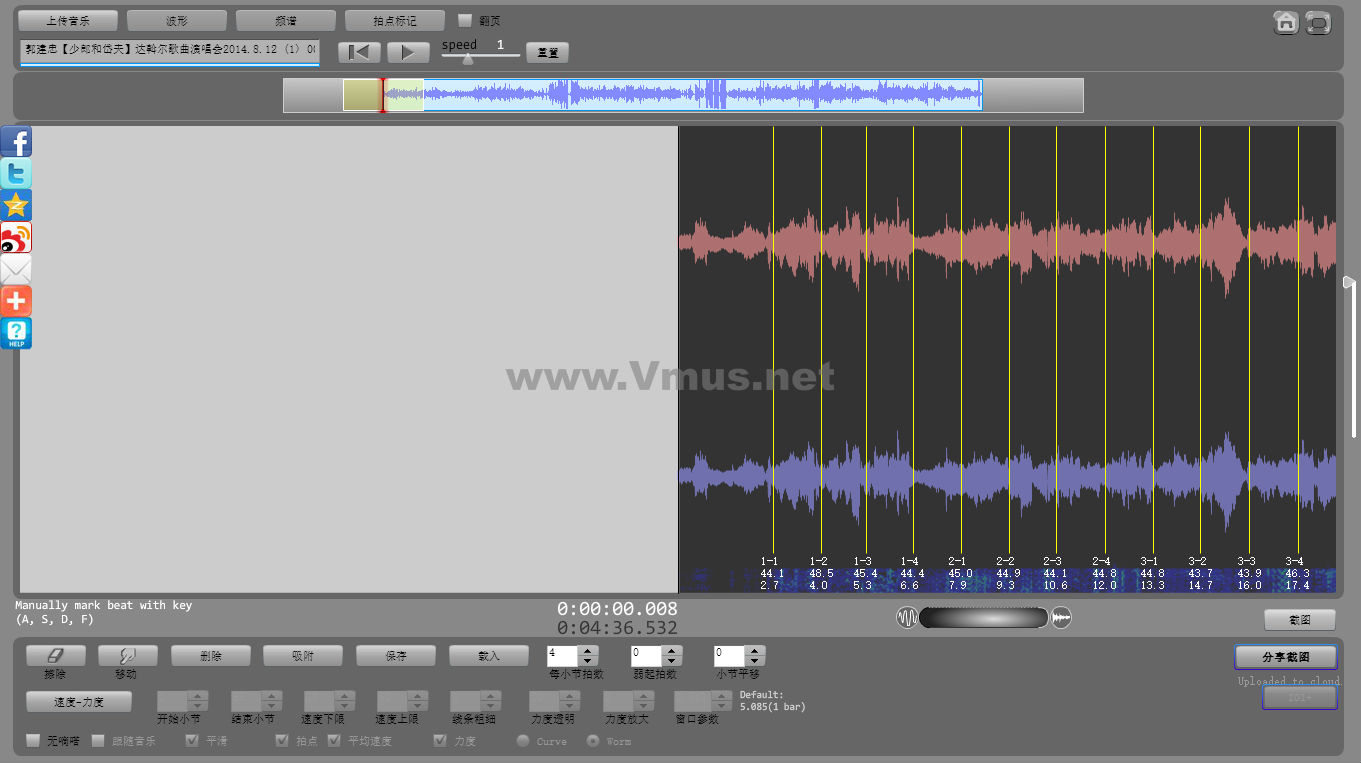Share via the Facebook sidebar icon

pyautogui.click(x=16, y=142)
